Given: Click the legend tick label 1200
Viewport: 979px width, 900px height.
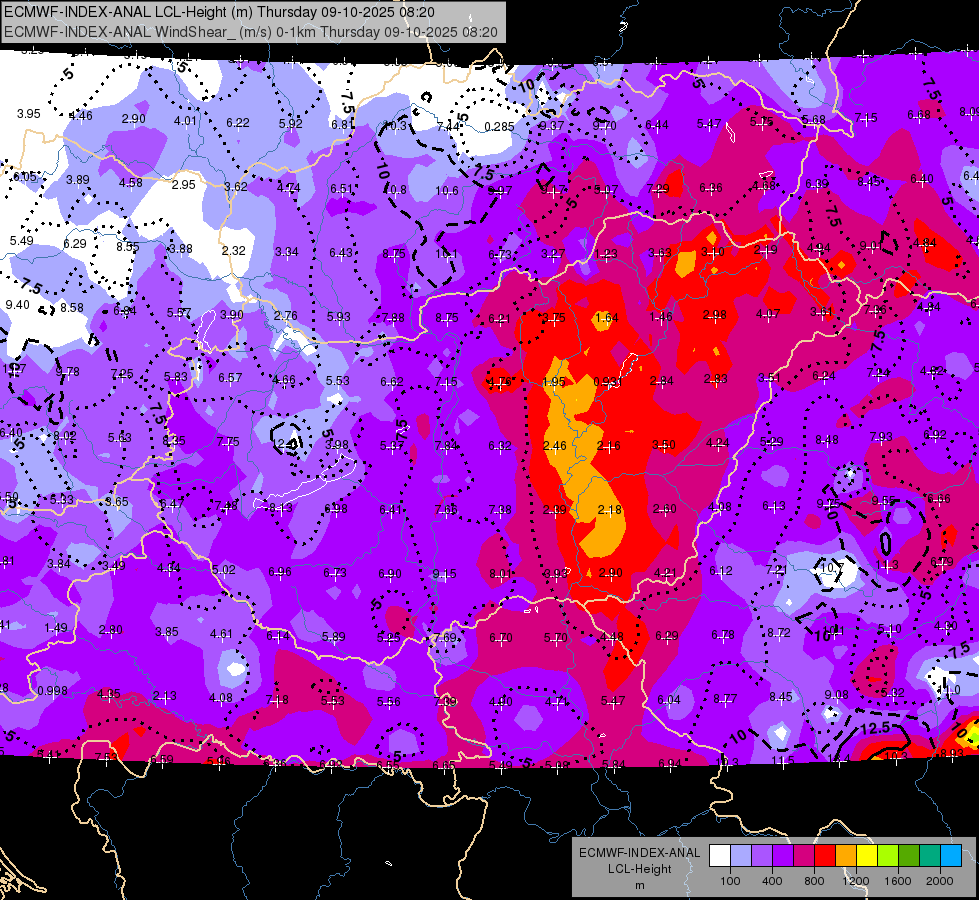Looking at the screenshot, I should [856, 881].
